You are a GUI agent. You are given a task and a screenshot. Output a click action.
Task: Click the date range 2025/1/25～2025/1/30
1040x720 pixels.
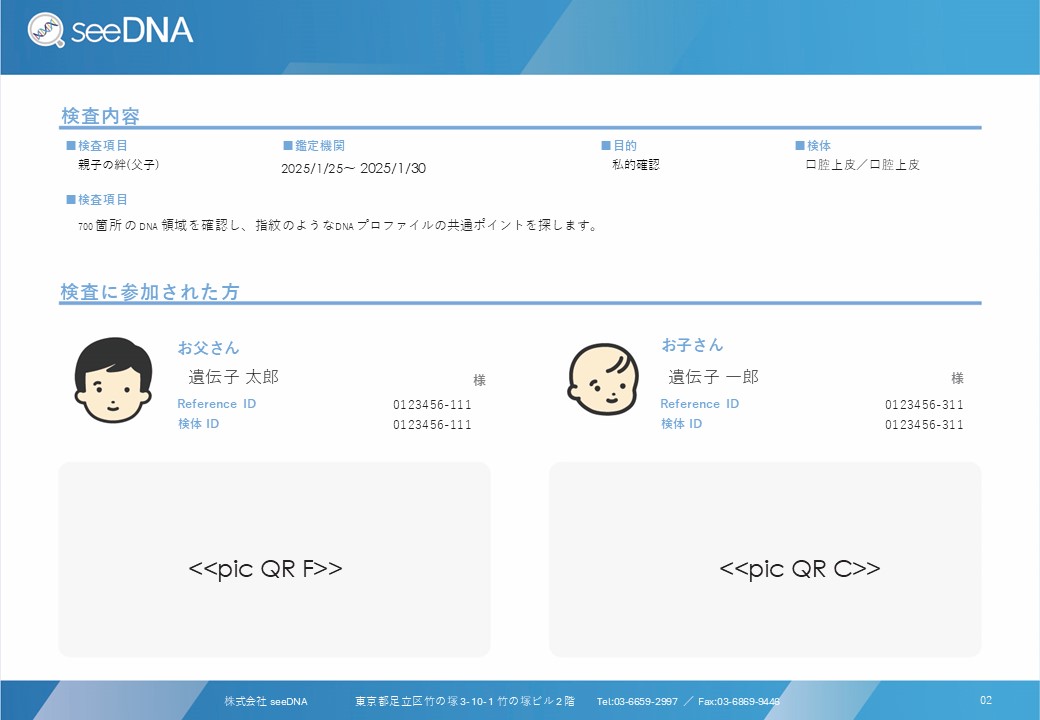(x=353, y=168)
